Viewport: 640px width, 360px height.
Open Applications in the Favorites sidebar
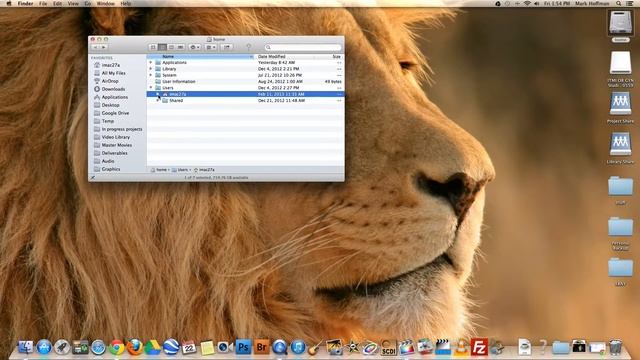click(x=111, y=97)
